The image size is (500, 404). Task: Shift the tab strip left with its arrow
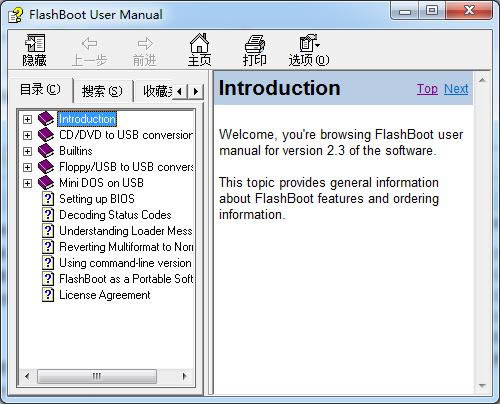click(180, 91)
